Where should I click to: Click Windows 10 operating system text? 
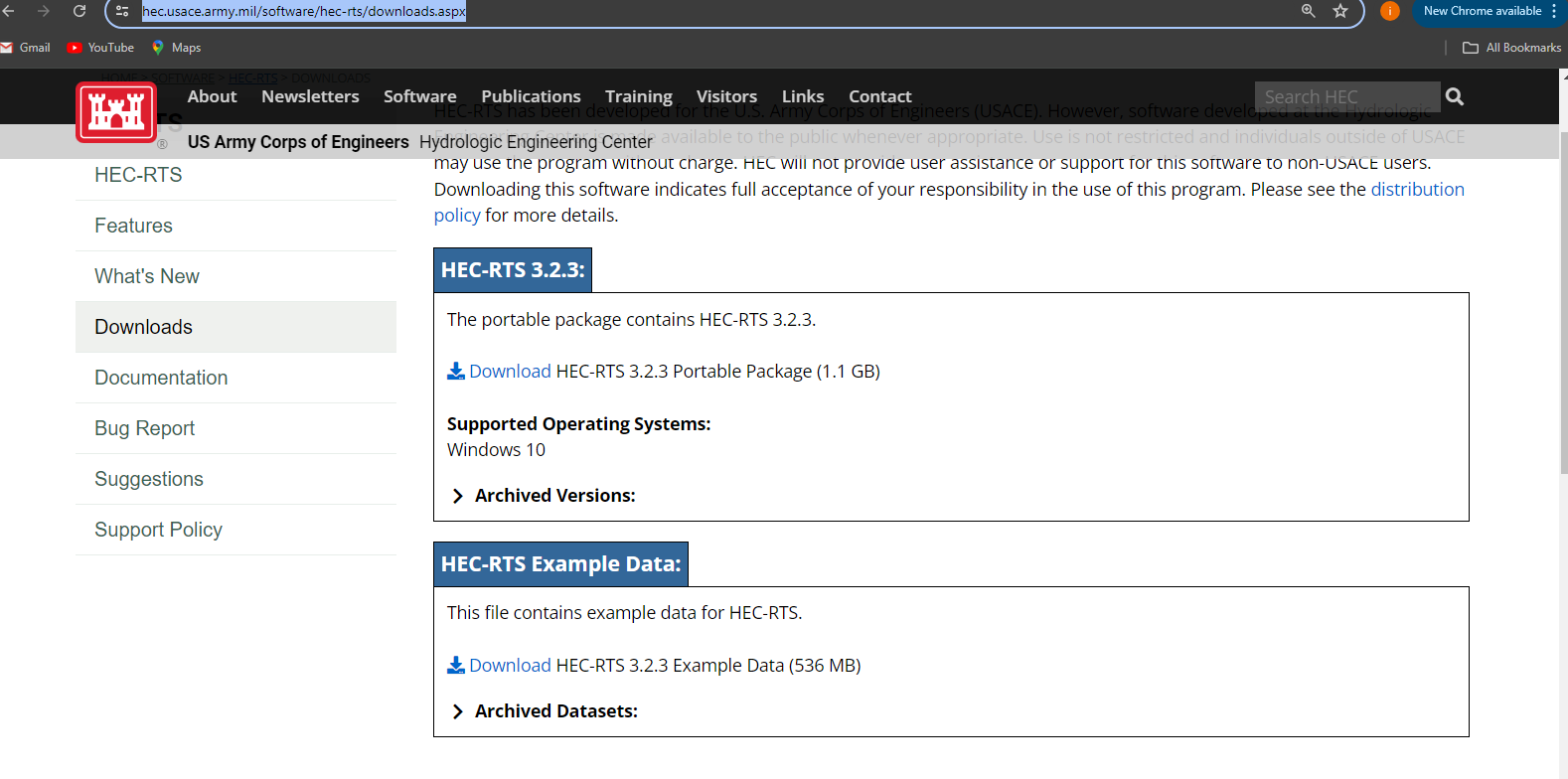pos(496,450)
